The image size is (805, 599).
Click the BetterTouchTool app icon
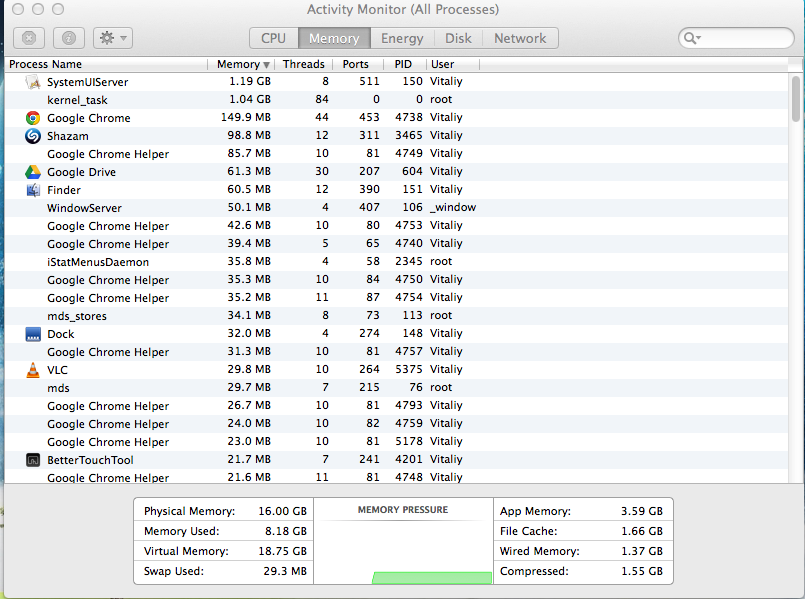tap(33, 460)
